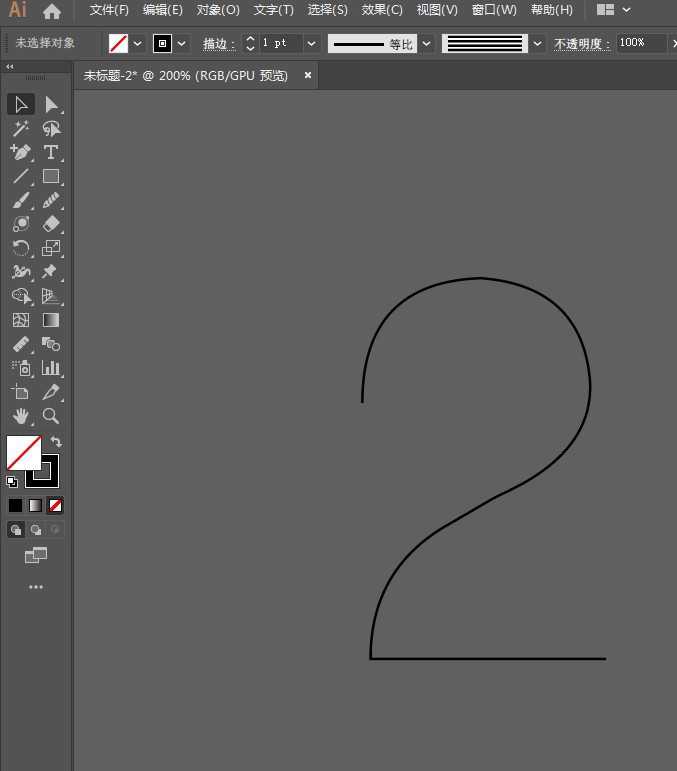Swap fill and stroke colors

(56, 441)
